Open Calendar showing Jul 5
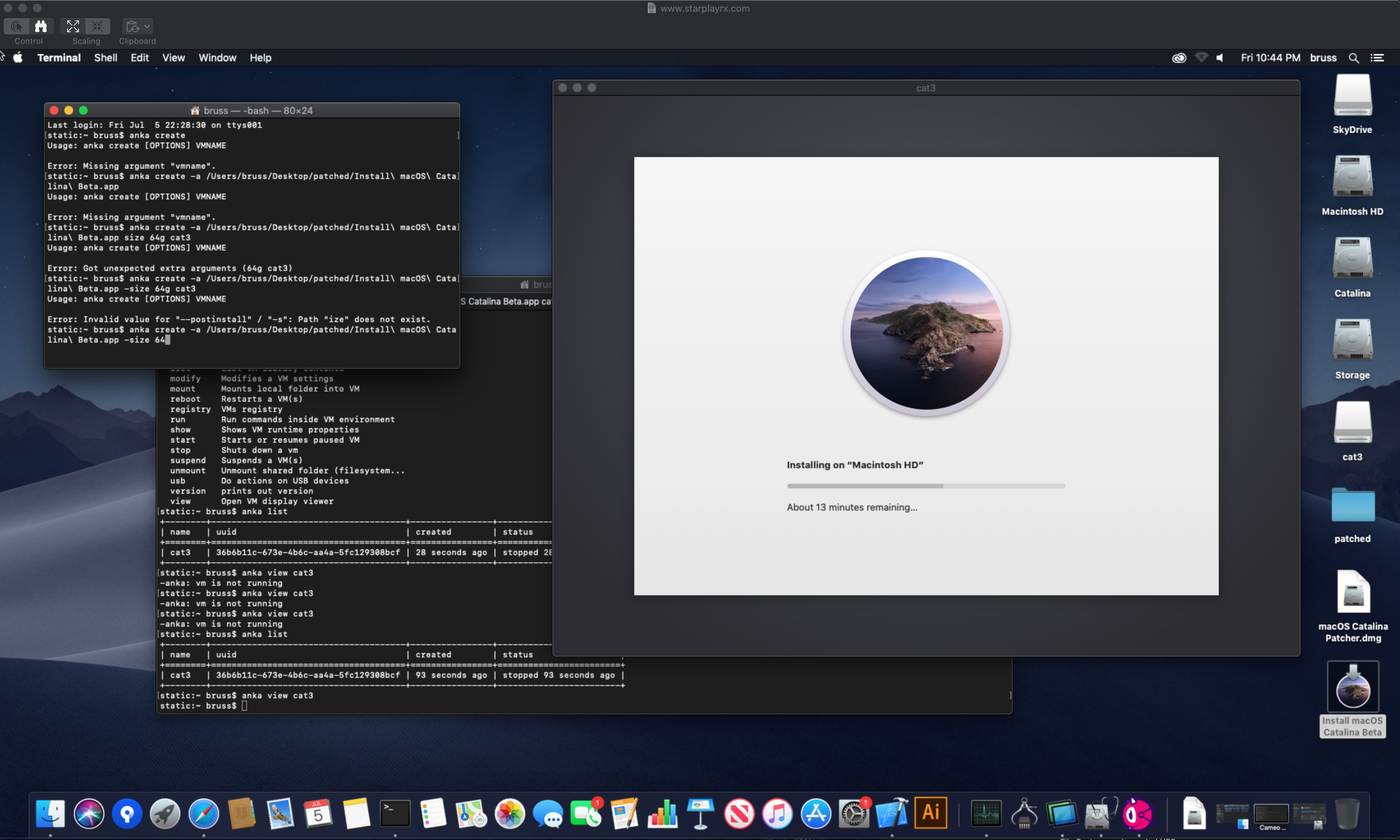1400x840 pixels. (x=318, y=814)
